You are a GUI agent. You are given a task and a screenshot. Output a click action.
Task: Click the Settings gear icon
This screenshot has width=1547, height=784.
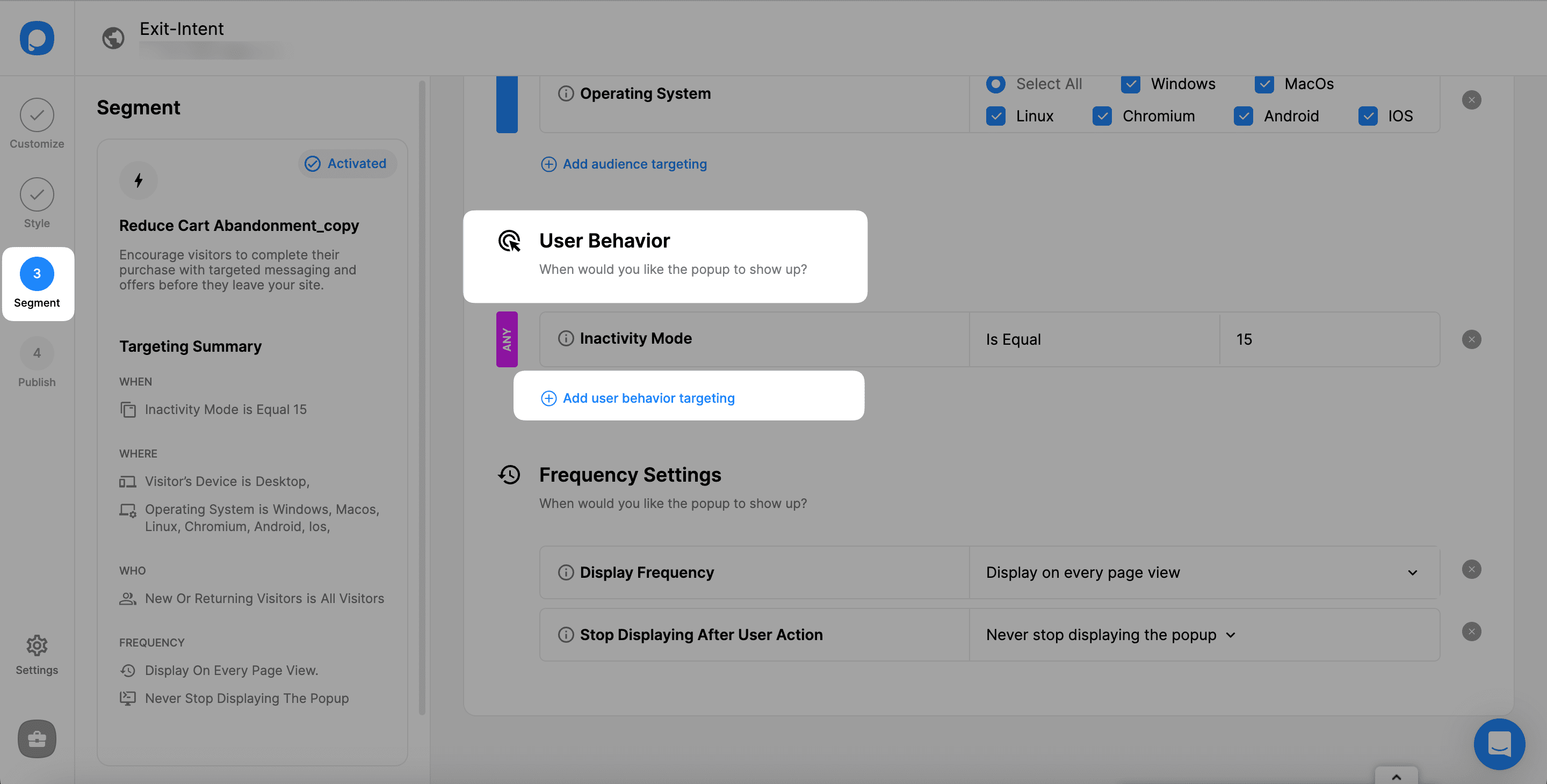pos(37,645)
